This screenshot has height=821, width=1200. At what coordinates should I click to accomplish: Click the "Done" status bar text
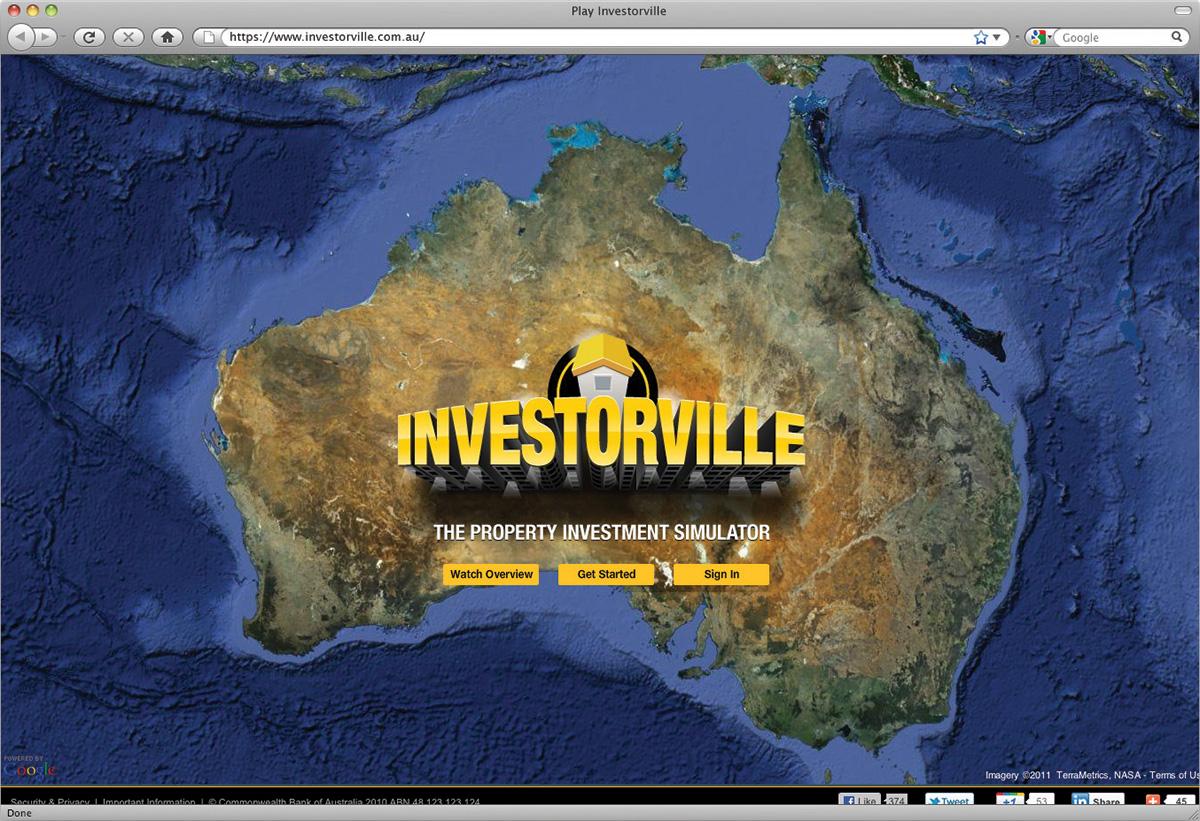click(x=19, y=813)
